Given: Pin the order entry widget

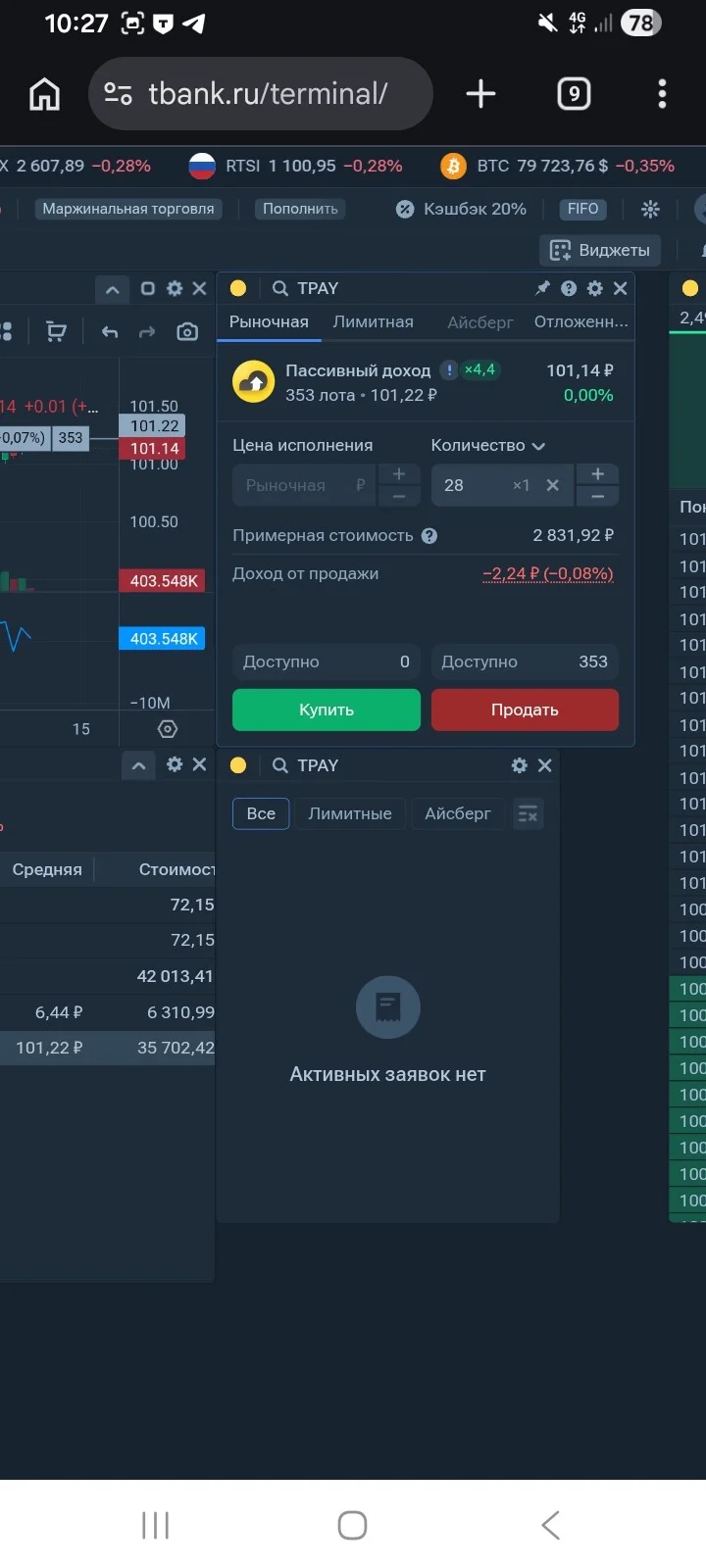Looking at the screenshot, I should (x=542, y=288).
